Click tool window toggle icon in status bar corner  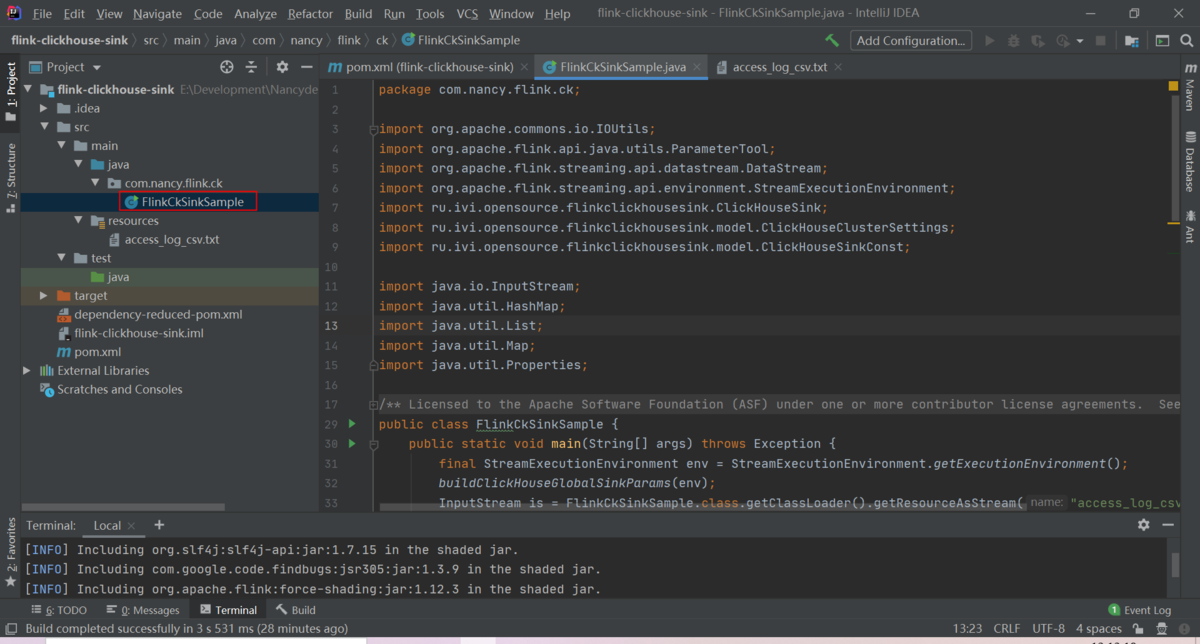pyautogui.click(x=10, y=629)
